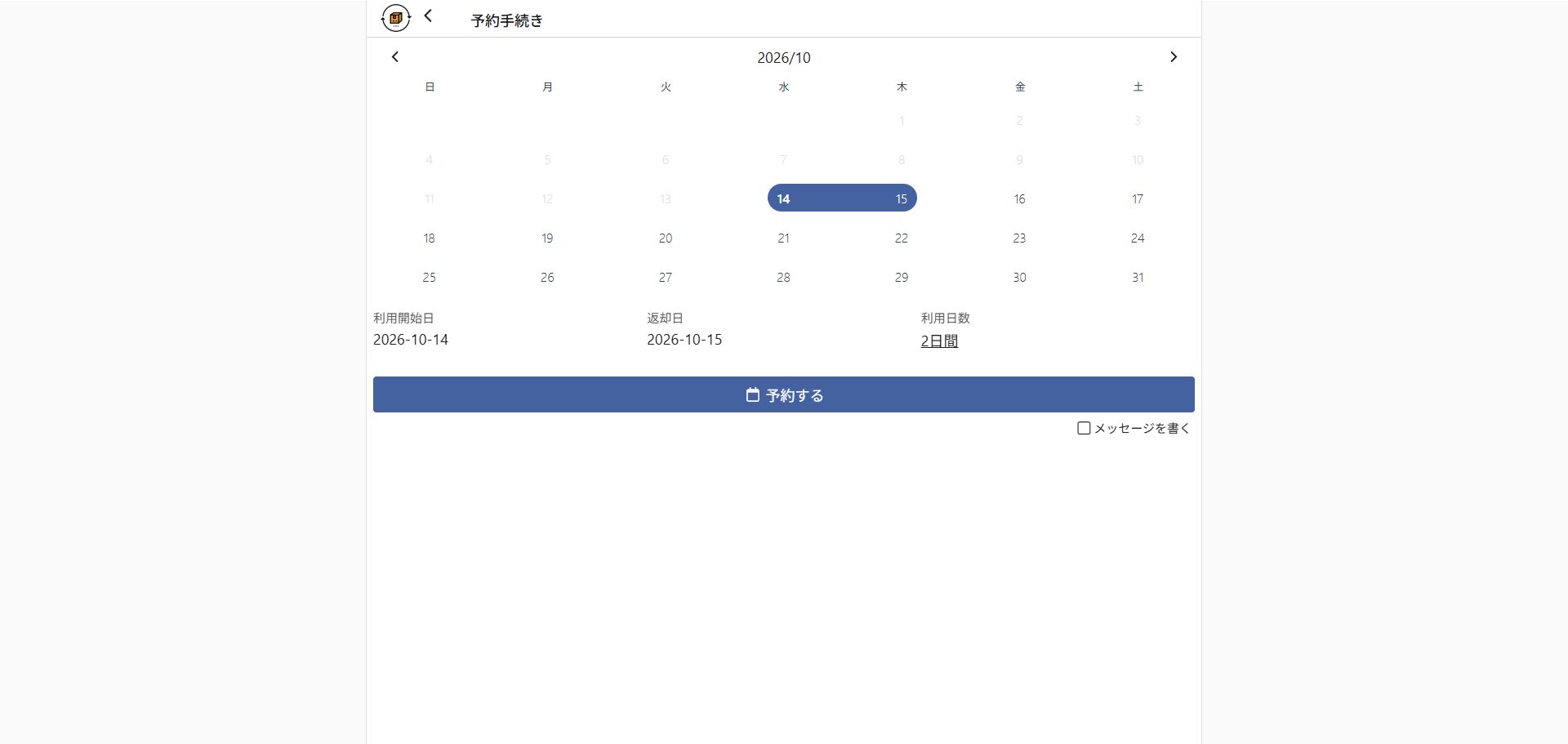Select October 26 date cell
Screen dimensions: 1568x744
(x=547, y=277)
